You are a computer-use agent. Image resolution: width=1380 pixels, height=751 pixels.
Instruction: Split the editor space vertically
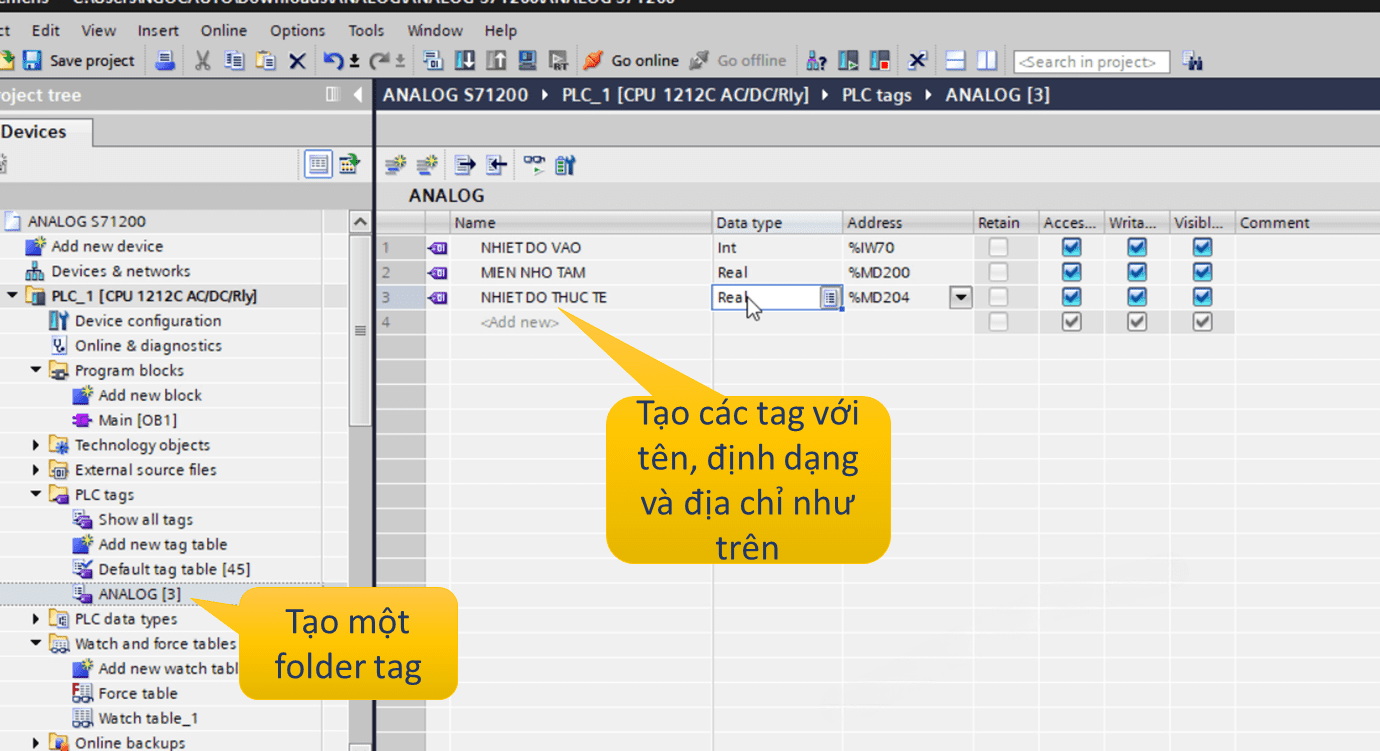tap(987, 60)
